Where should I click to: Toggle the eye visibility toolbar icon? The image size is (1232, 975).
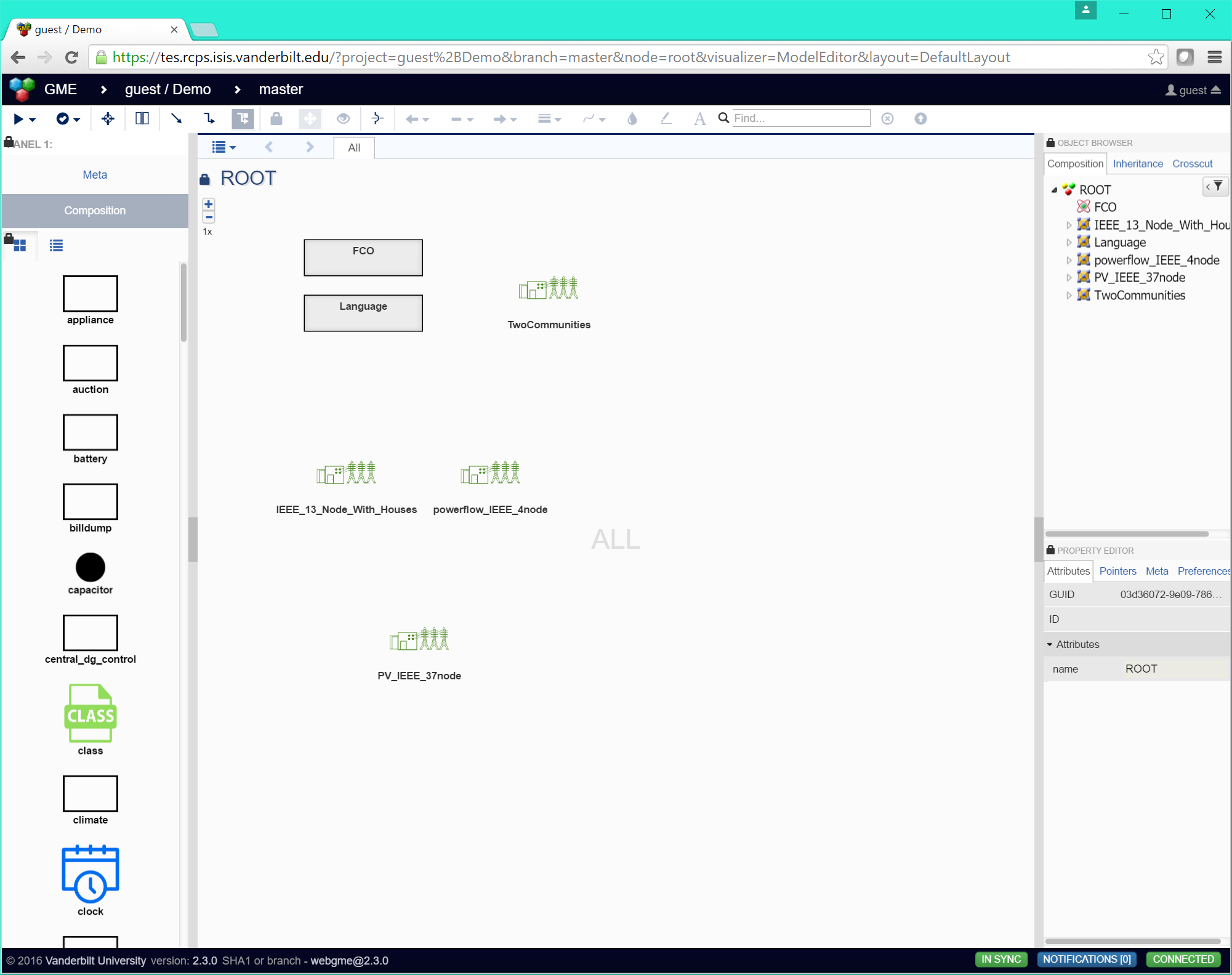coord(343,118)
